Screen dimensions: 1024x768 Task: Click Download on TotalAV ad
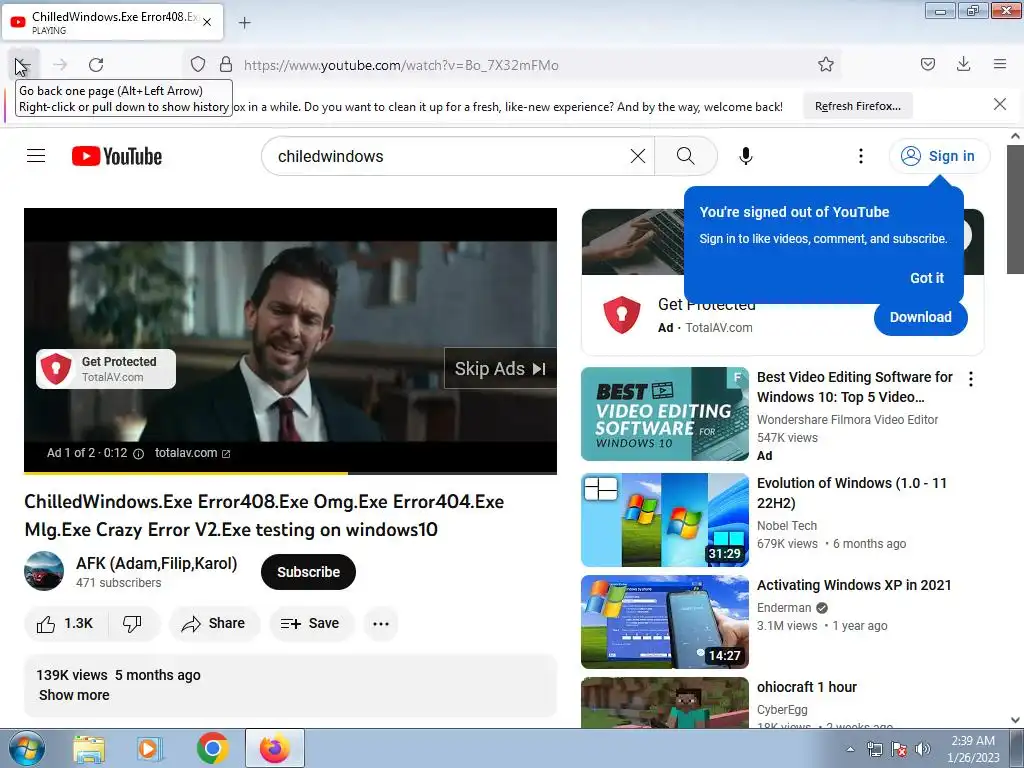click(x=920, y=317)
